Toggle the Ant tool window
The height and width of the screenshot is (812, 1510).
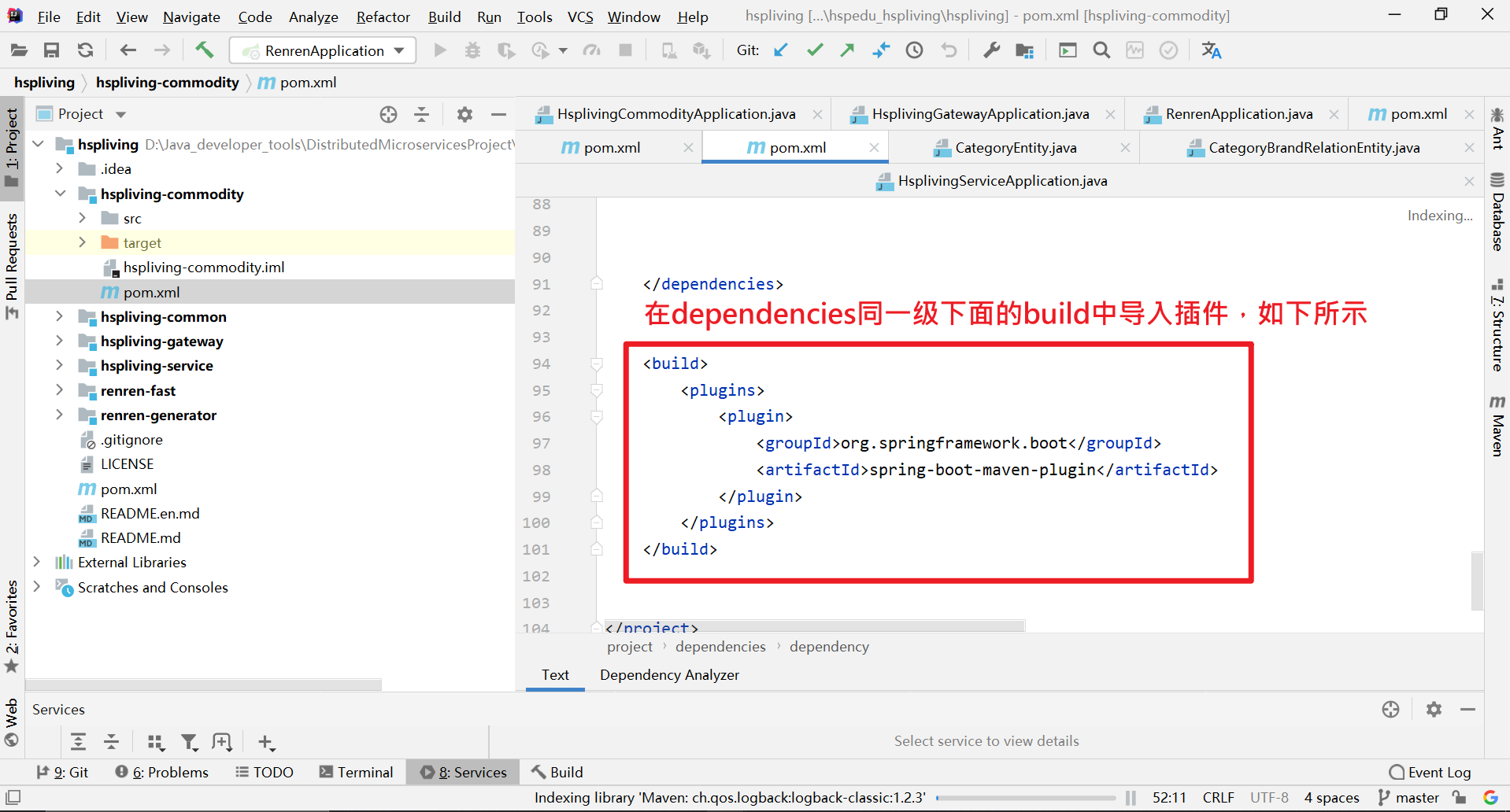(x=1497, y=128)
